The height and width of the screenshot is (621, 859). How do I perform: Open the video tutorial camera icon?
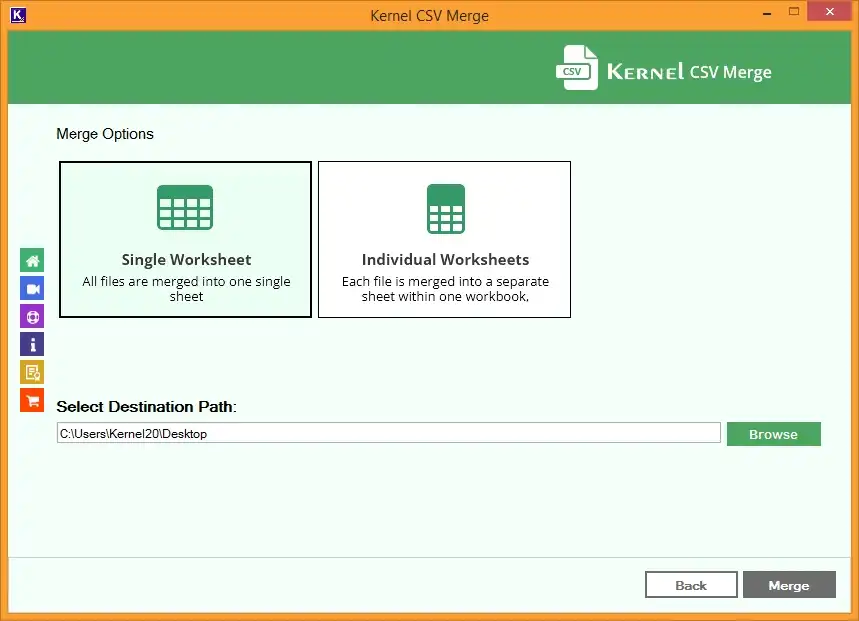(32, 289)
